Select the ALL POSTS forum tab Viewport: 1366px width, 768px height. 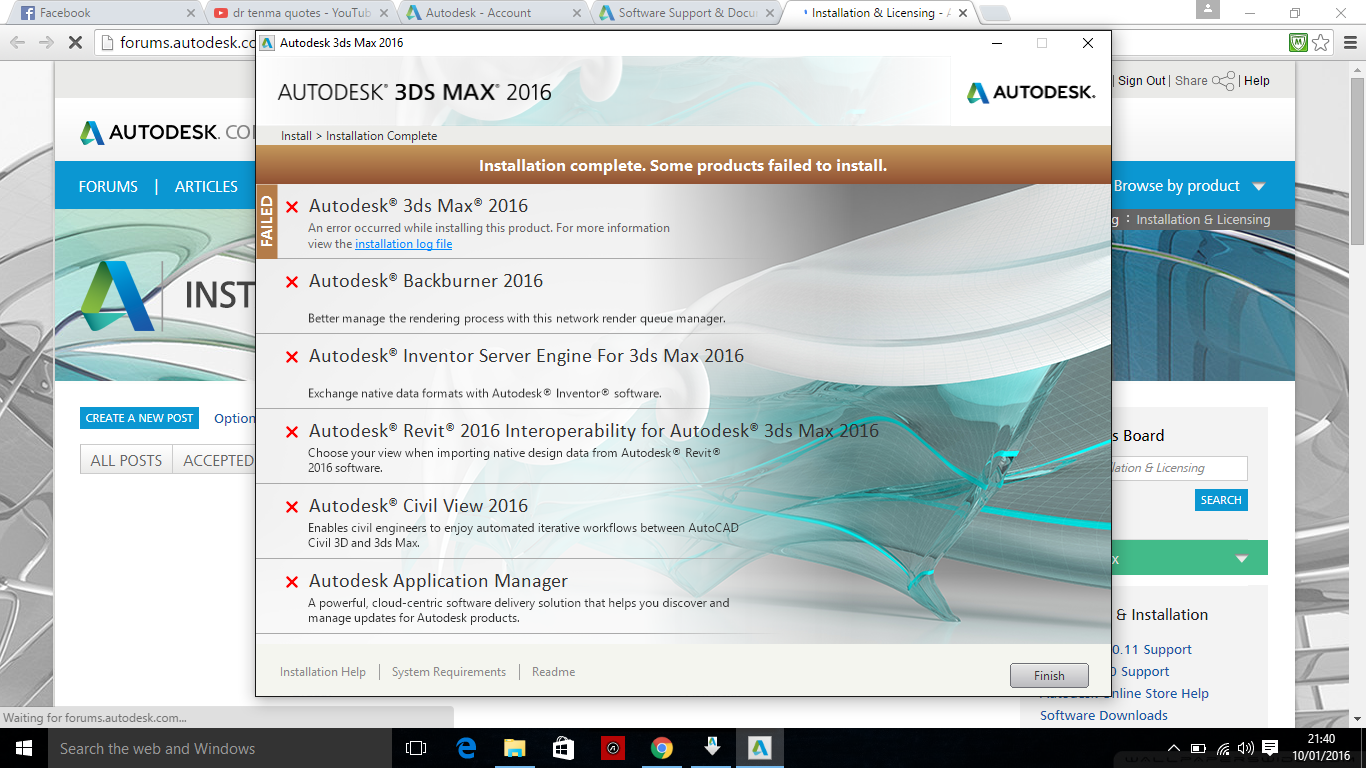126,460
